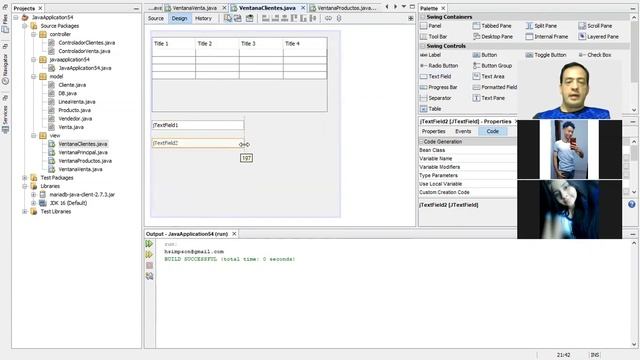Click the yellow re-run arrow in Output
Screen dimensions: 640x360
click(149, 254)
